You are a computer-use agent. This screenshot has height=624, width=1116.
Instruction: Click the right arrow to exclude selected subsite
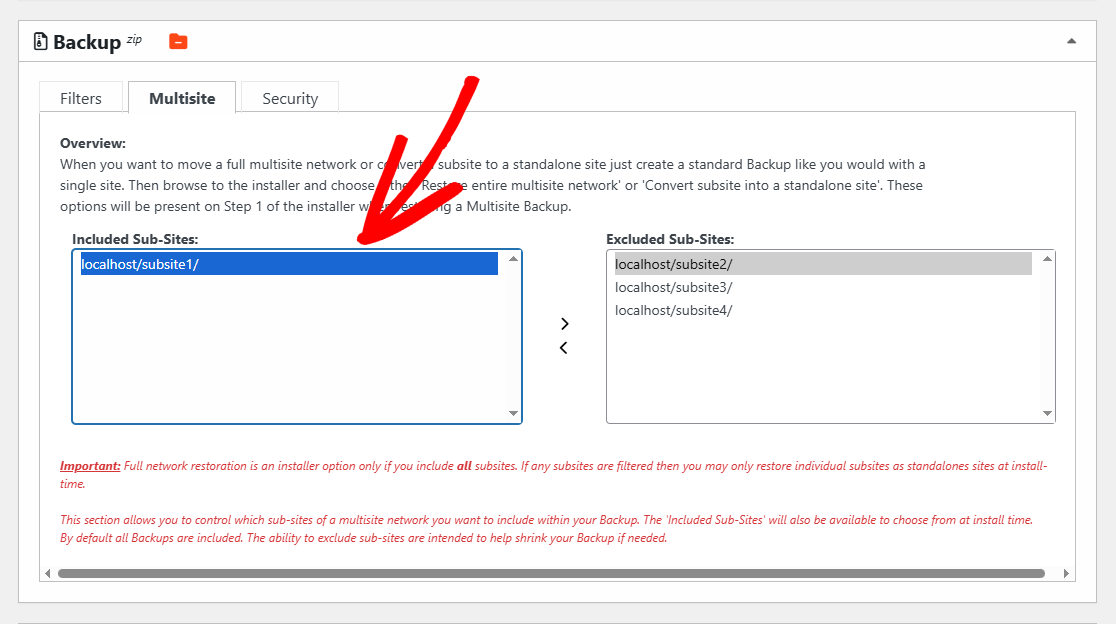point(564,324)
